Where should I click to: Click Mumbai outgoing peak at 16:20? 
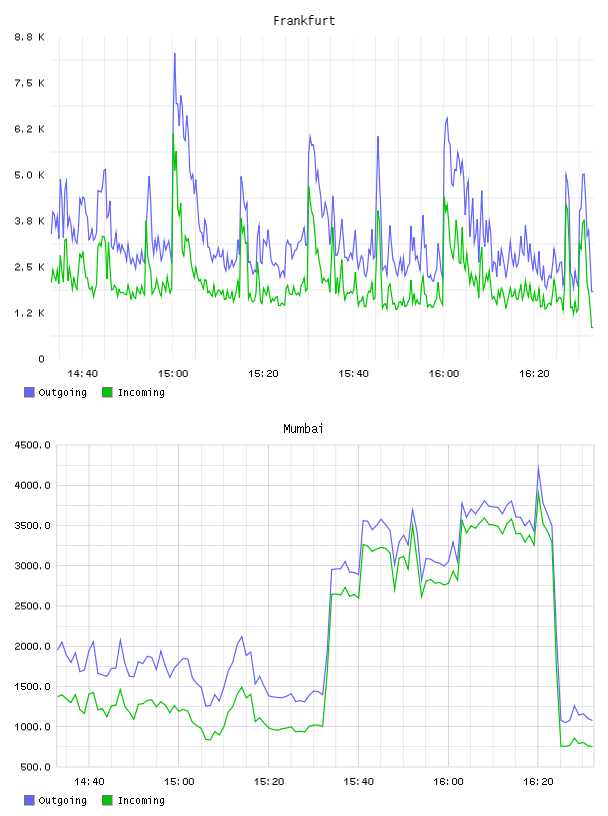click(x=538, y=466)
